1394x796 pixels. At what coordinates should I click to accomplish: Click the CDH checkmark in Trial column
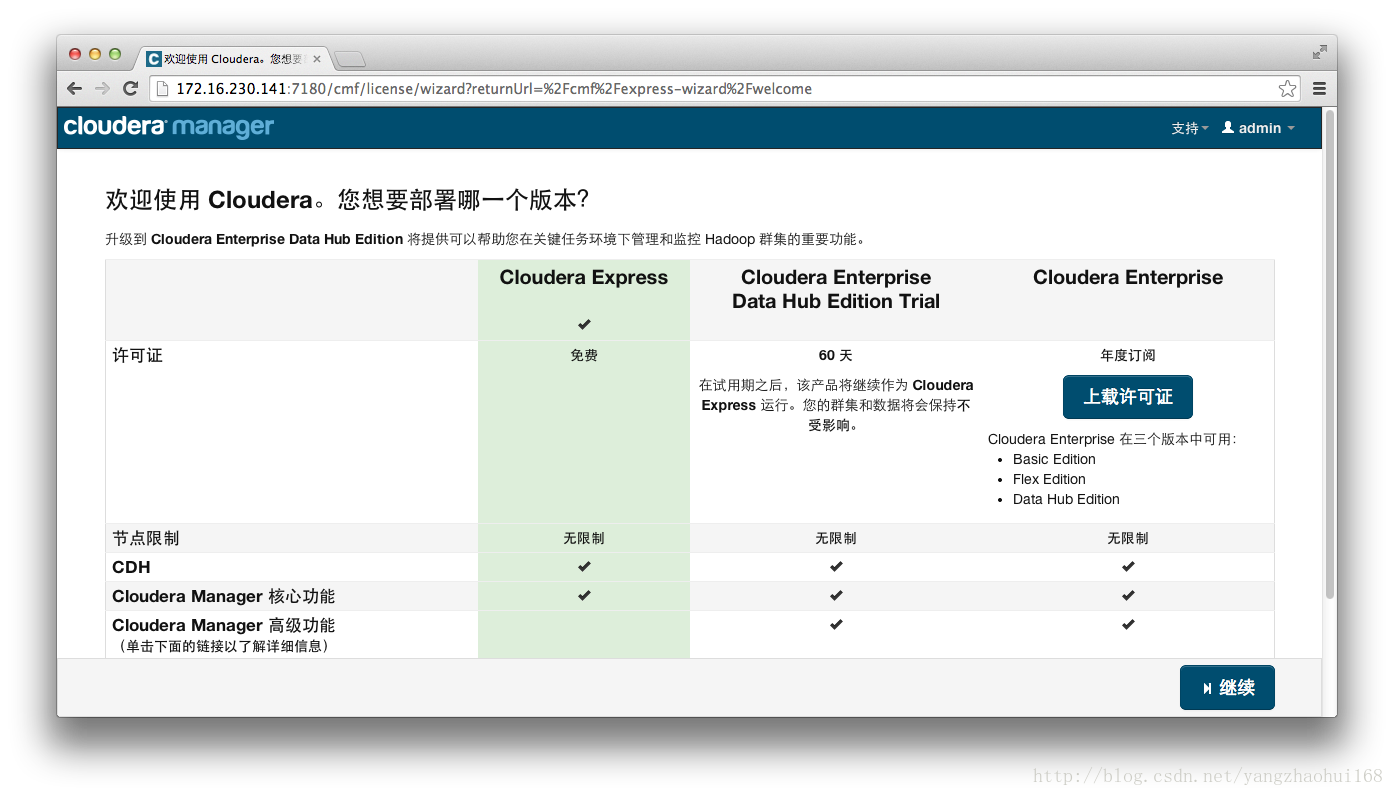[836, 566]
